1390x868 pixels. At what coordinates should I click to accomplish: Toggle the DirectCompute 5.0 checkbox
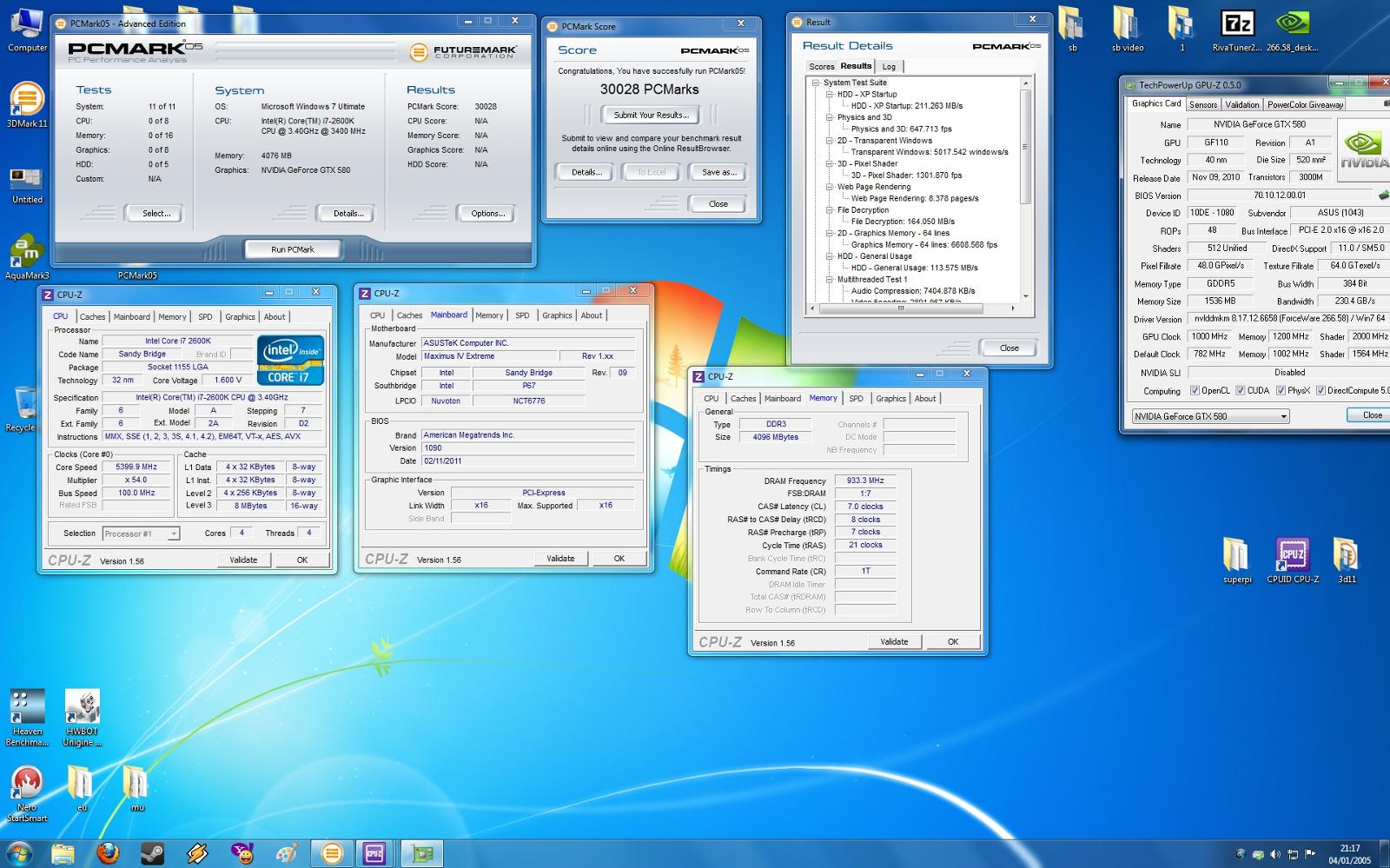tap(1320, 391)
